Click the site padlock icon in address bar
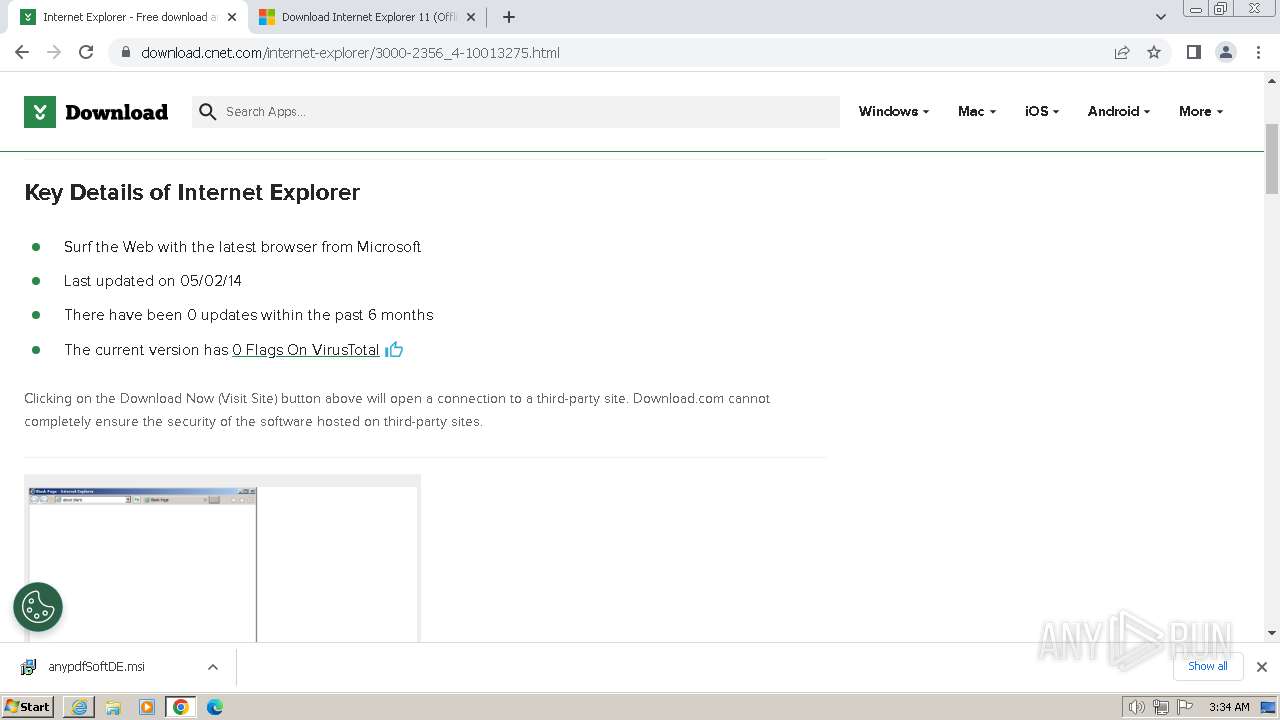 [x=126, y=53]
